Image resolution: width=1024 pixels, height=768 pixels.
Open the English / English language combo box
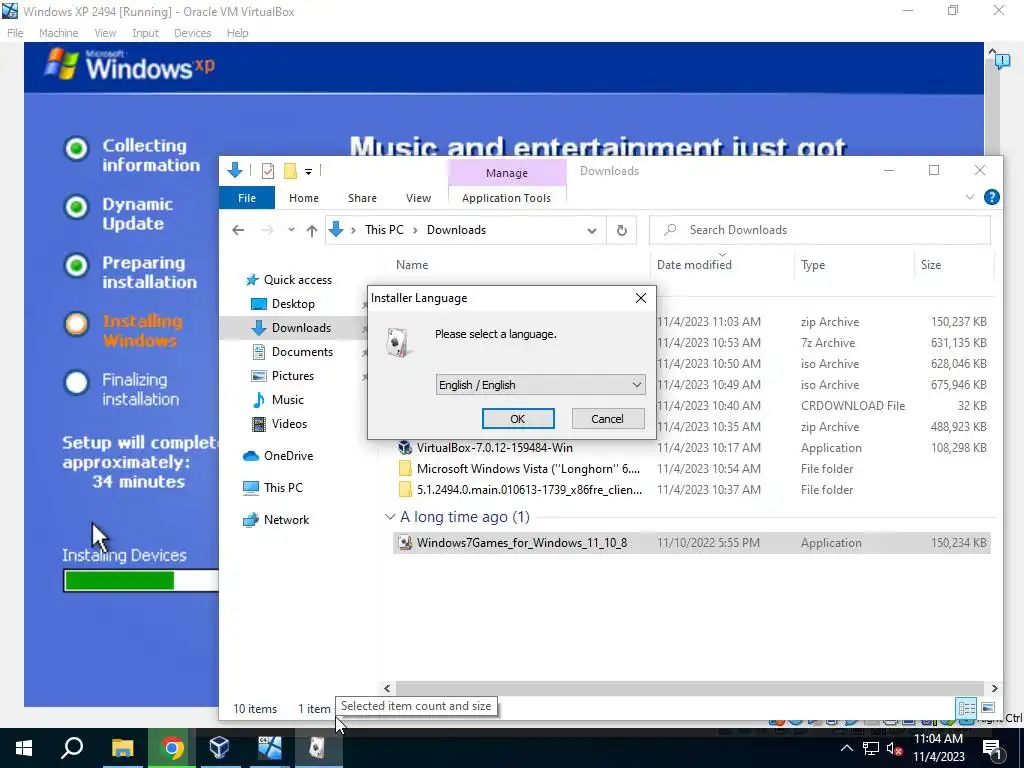(540, 385)
